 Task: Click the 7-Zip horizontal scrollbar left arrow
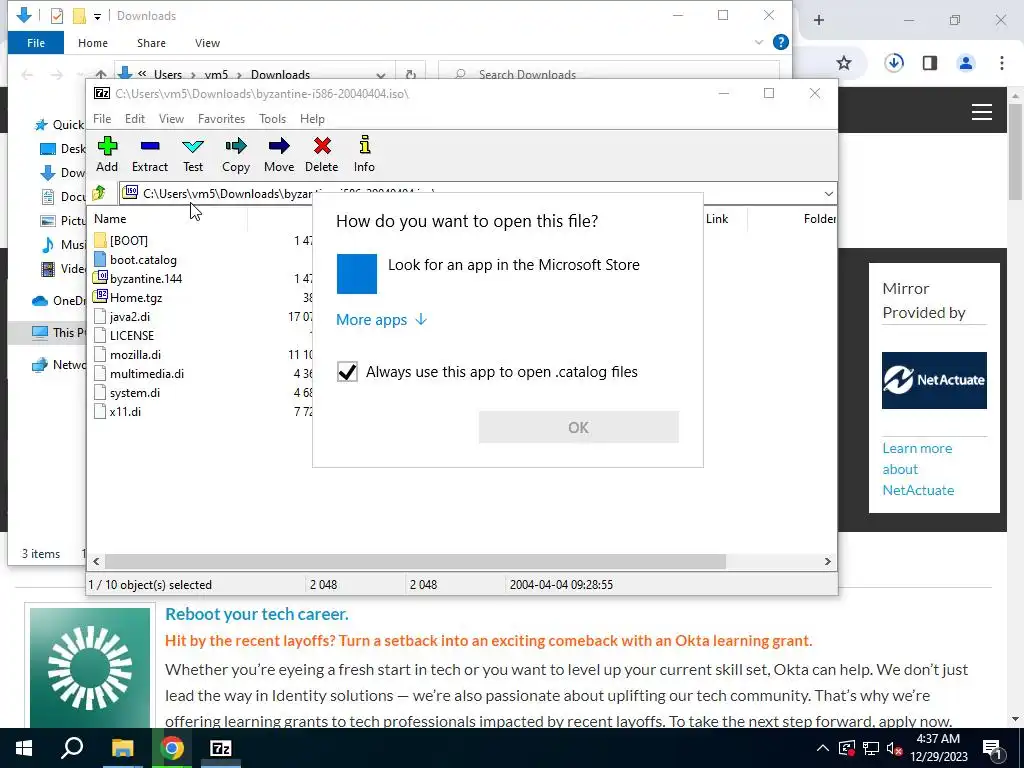[97, 562]
